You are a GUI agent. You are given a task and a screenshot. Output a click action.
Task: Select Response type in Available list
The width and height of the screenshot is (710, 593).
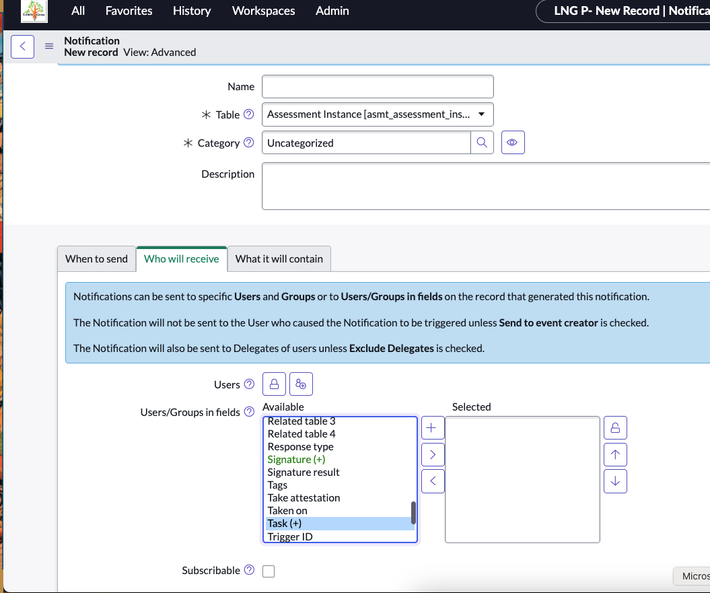coord(300,446)
